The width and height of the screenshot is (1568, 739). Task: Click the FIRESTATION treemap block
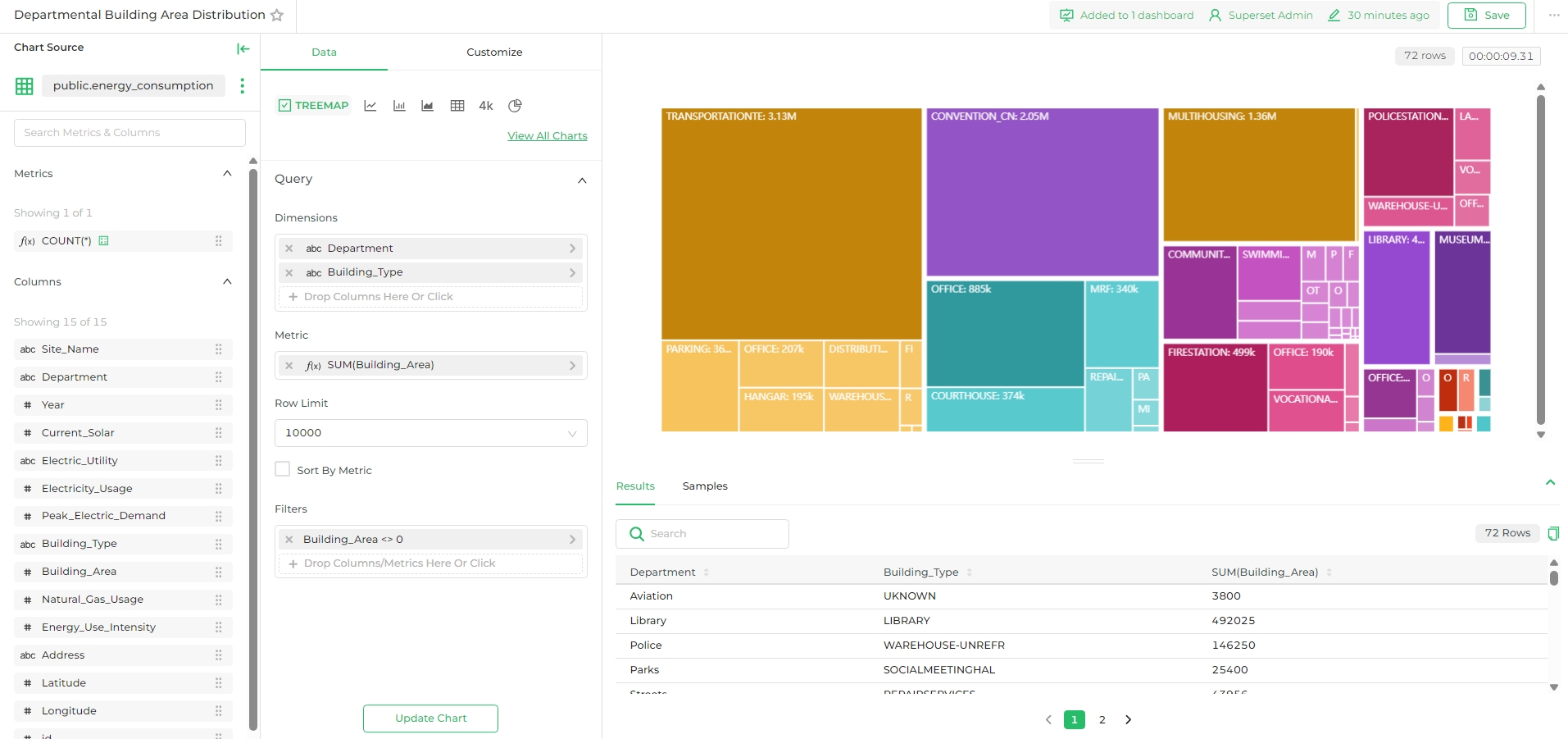(x=1215, y=388)
